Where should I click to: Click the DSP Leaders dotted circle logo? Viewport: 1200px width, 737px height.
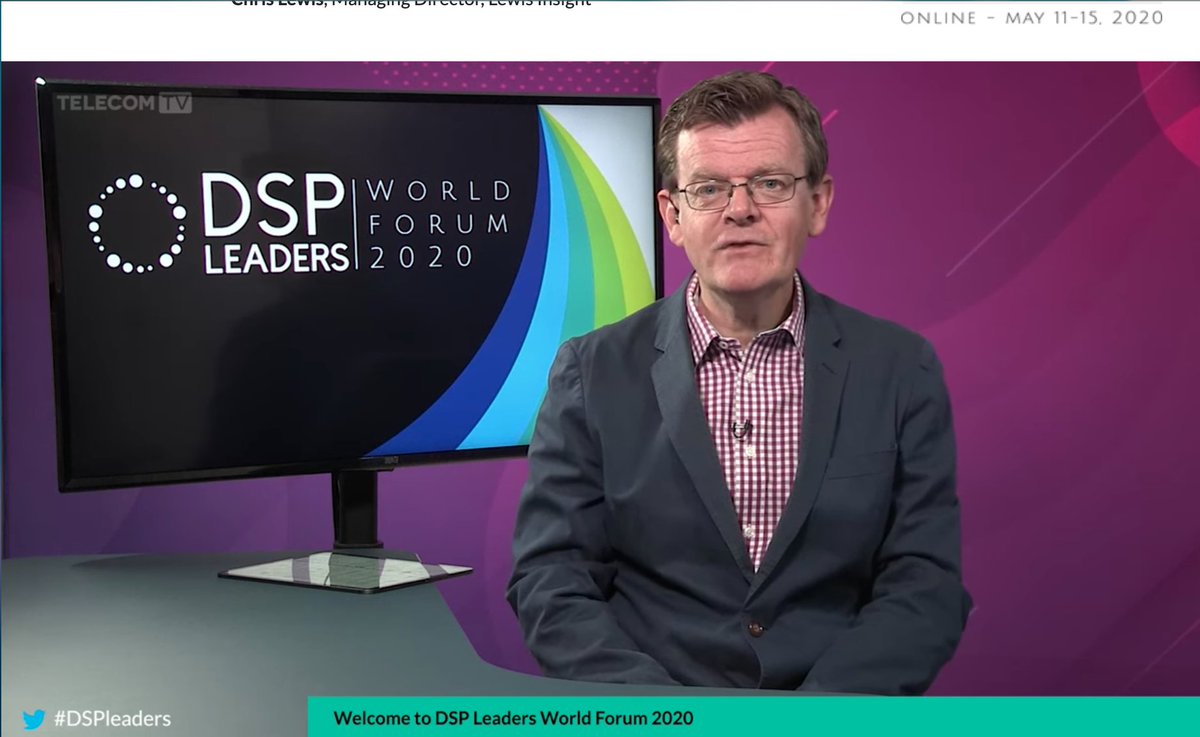click(137, 224)
